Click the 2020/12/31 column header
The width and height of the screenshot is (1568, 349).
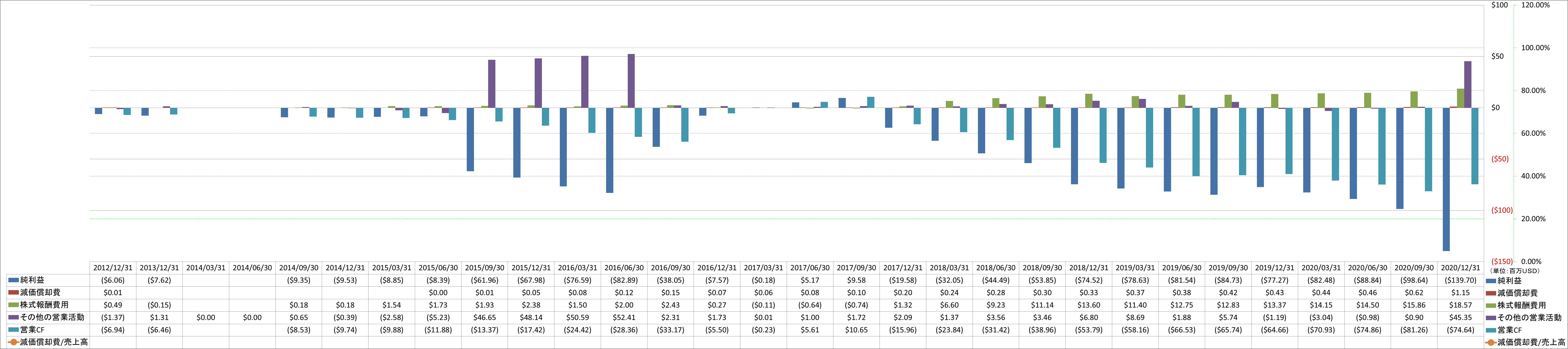tap(1461, 268)
